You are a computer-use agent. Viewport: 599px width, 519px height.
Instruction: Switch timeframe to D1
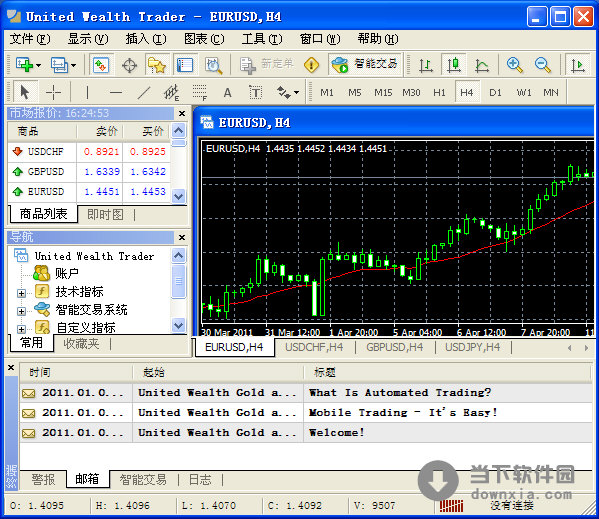[495, 92]
